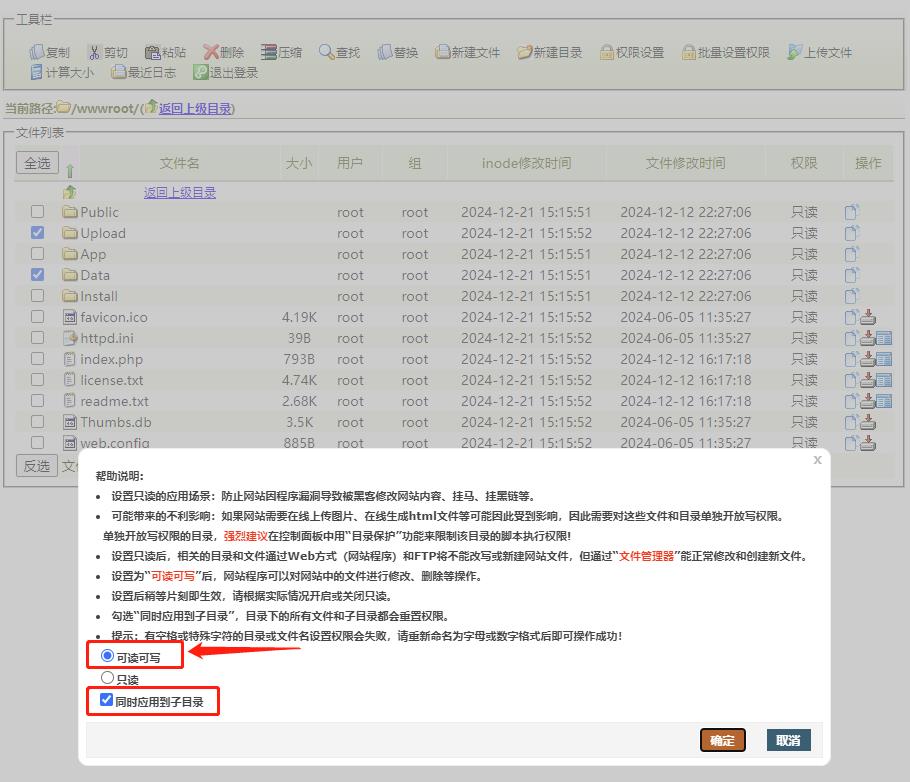Toggle the 同时应用到子目录 checkbox
Viewport: 910px width, 782px height.
point(107,701)
